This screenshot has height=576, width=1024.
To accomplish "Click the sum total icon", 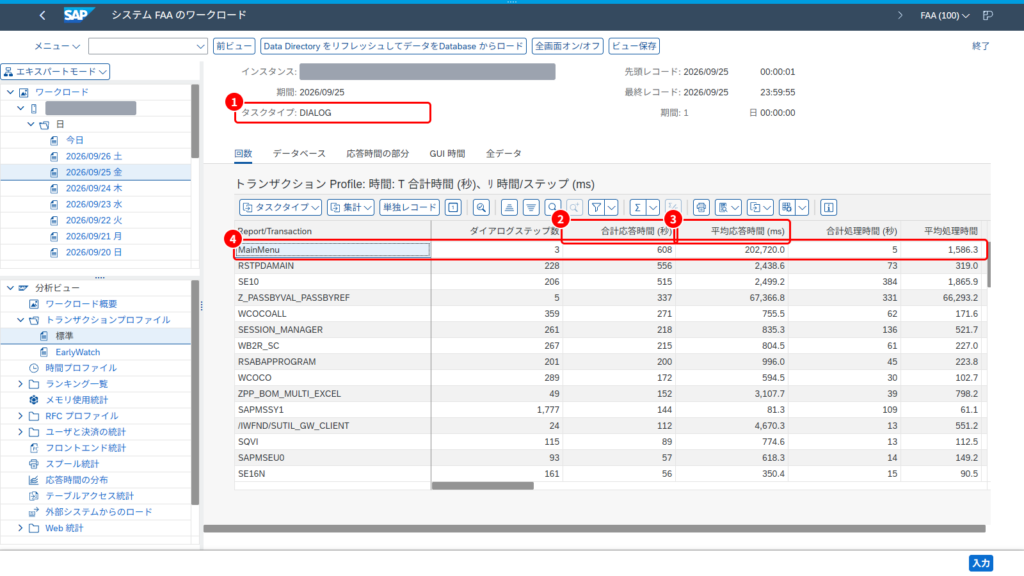I will [637, 208].
